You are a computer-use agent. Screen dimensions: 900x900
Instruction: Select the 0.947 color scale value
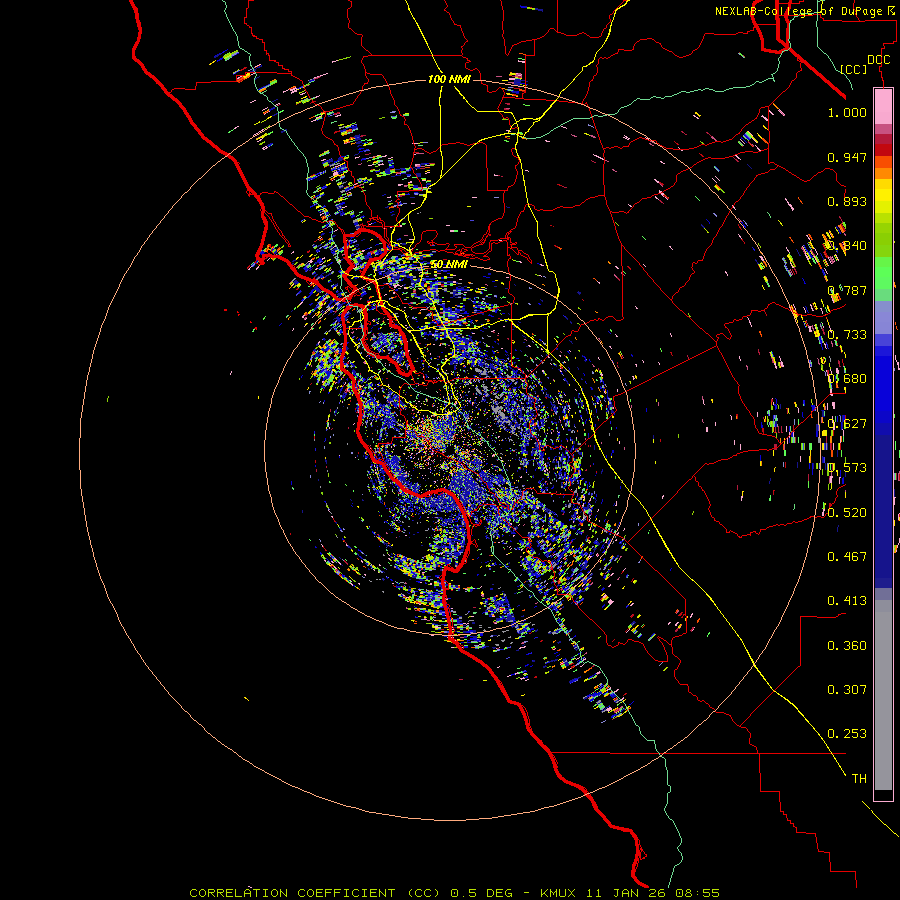(x=847, y=157)
